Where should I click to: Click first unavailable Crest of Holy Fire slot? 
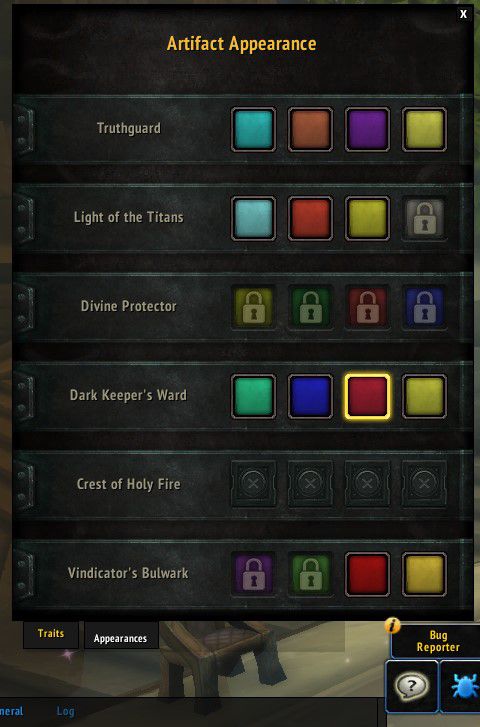[253, 484]
